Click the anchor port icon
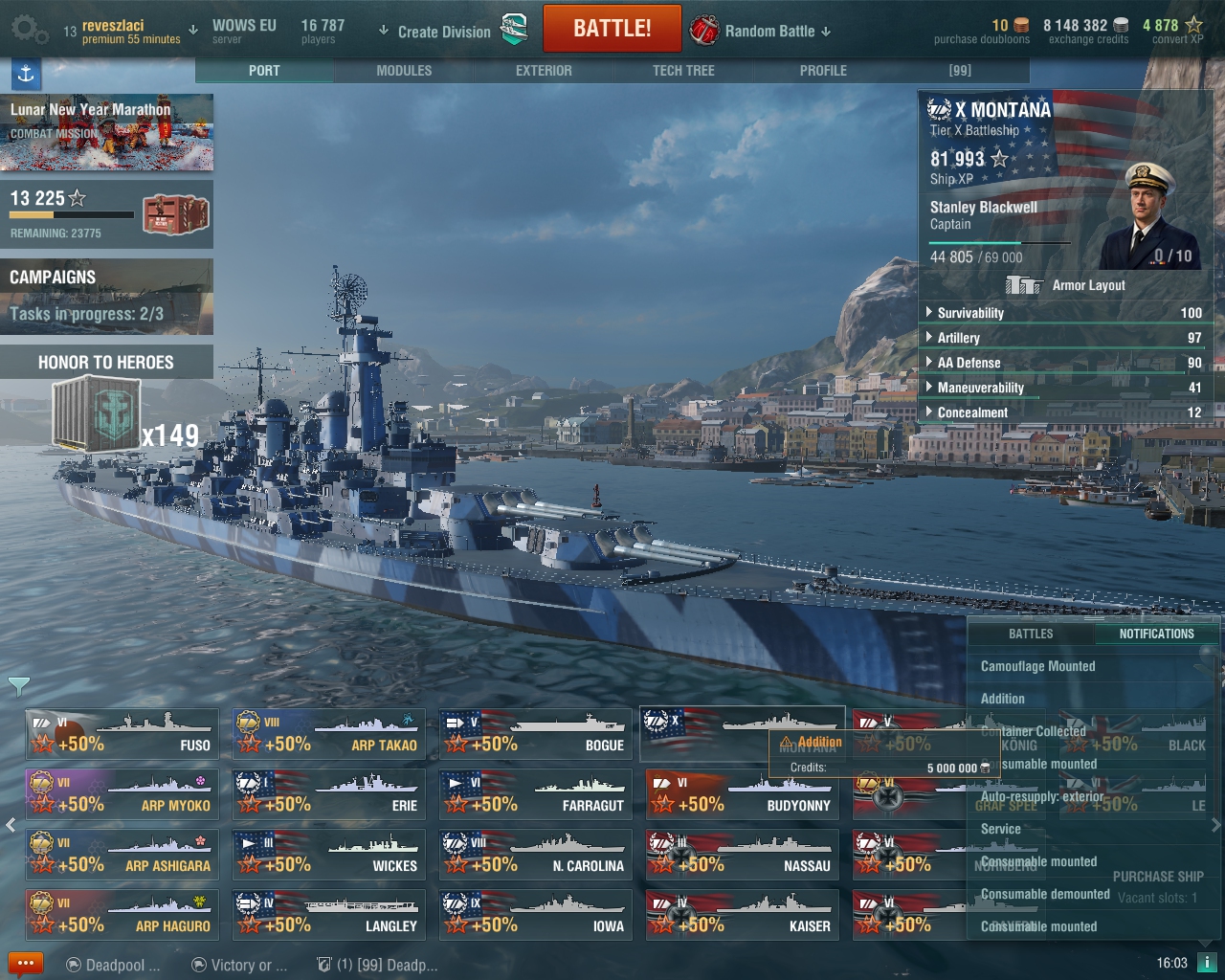Screen dimensions: 1225x980 point(26,73)
